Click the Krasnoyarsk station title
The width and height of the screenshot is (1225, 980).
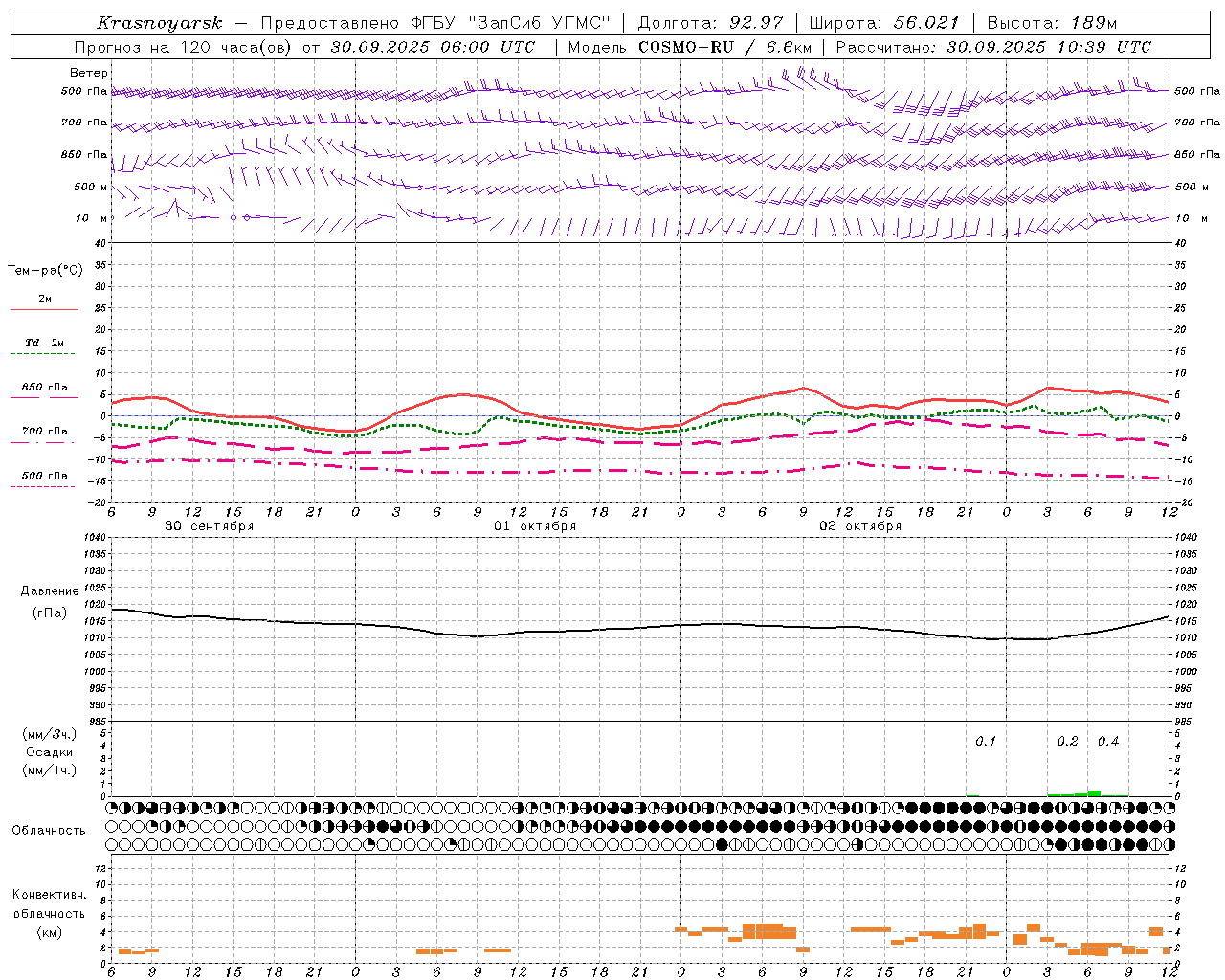click(x=160, y=23)
